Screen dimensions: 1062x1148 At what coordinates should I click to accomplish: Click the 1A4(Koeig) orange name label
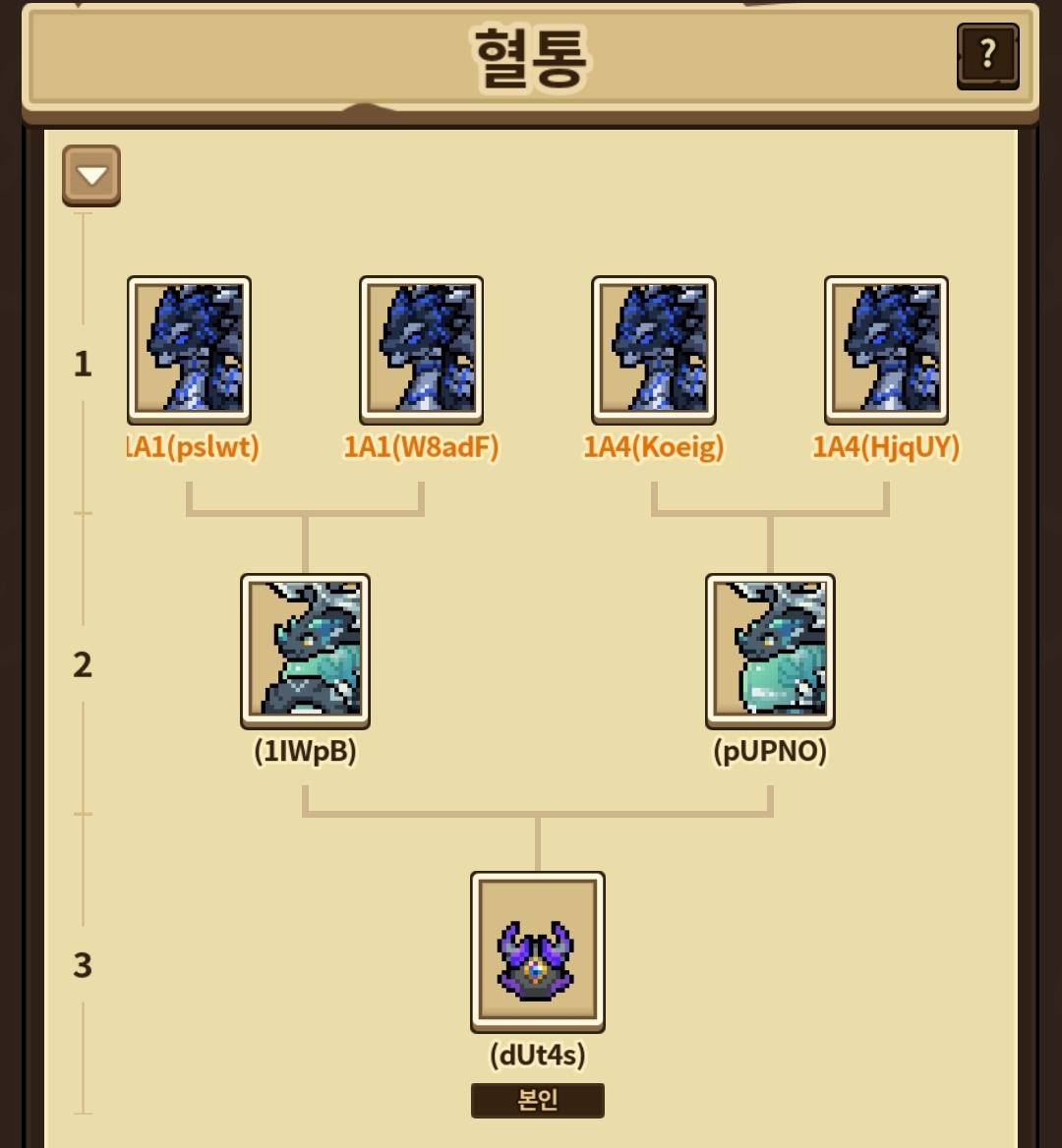pyautogui.click(x=653, y=446)
